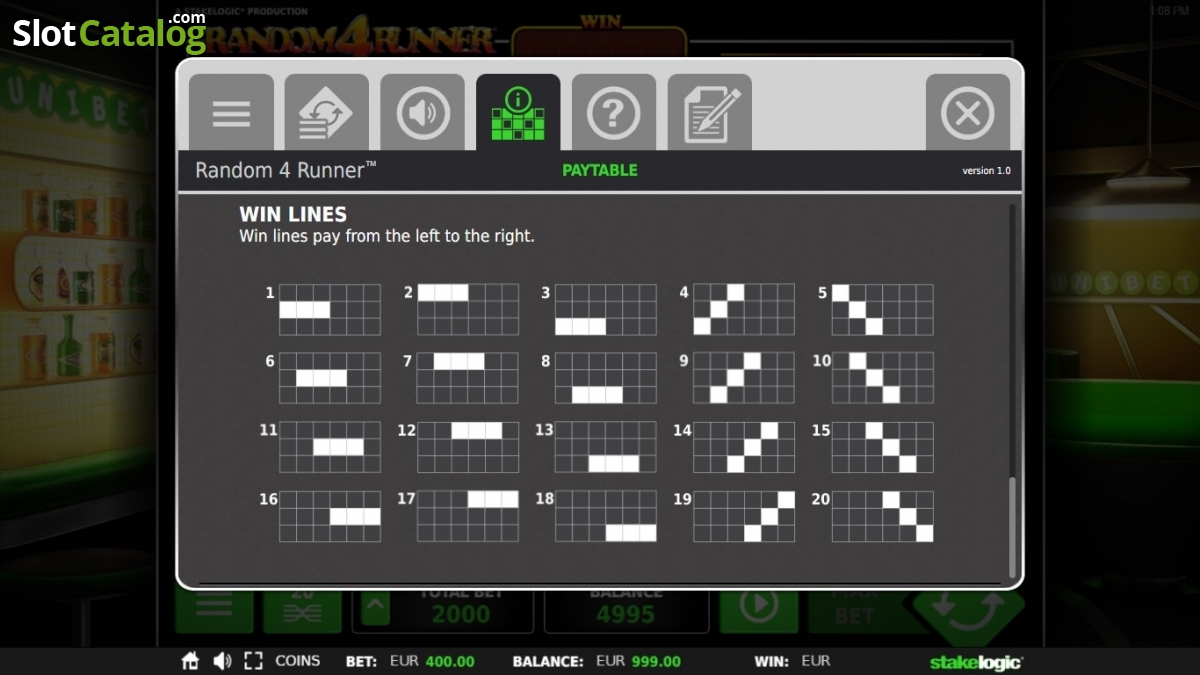
Task: Select the win line 2 diagram
Action: [468, 310]
